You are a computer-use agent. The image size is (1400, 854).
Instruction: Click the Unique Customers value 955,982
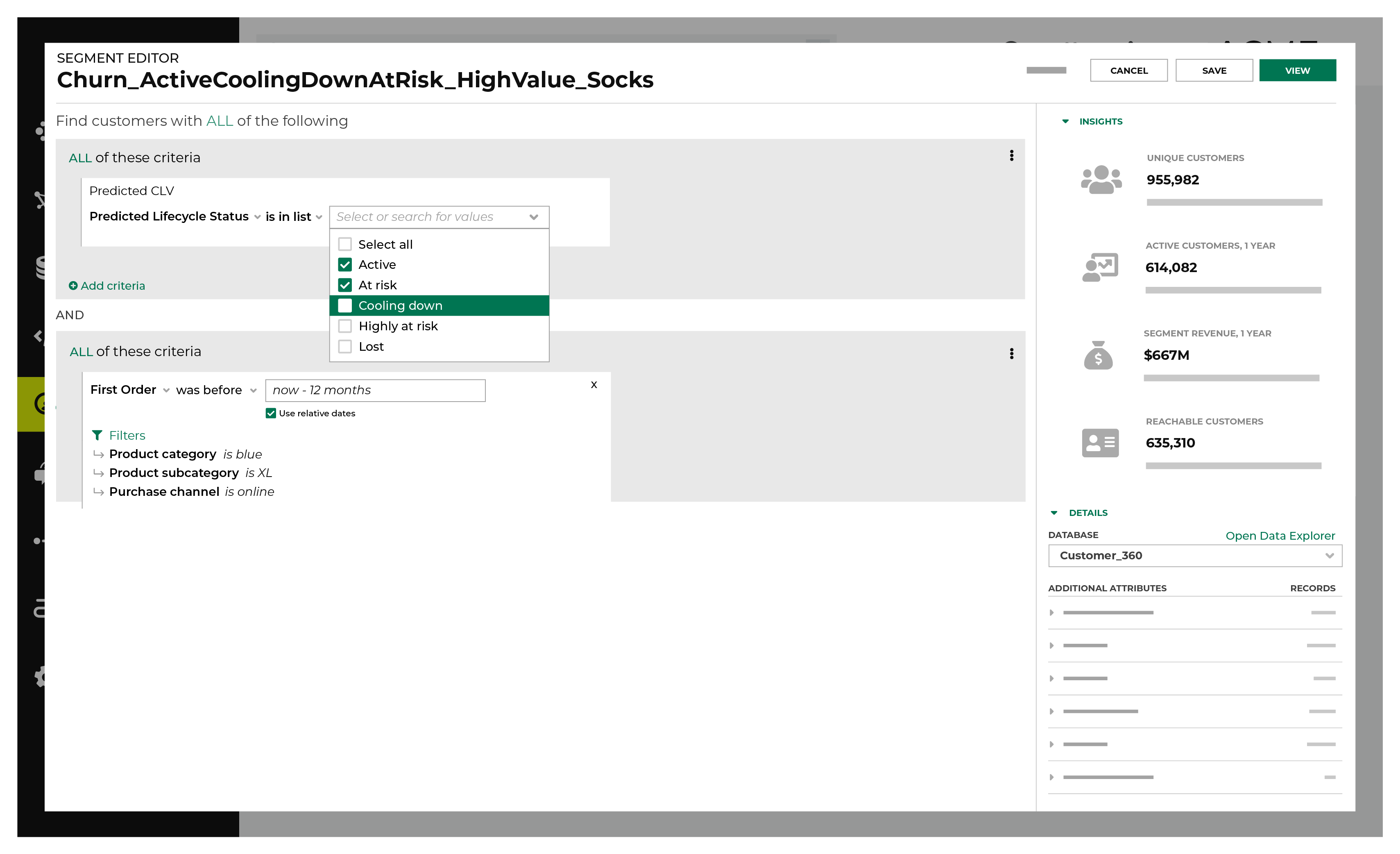pyautogui.click(x=1173, y=179)
